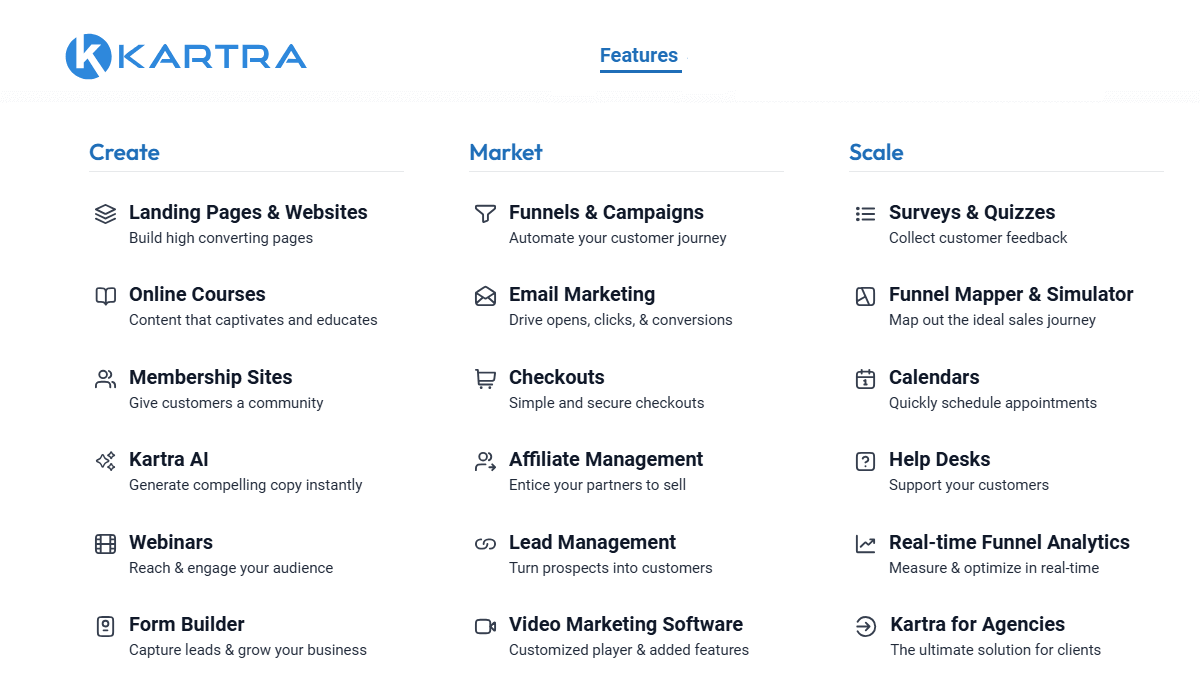Click the Lead Management chain link icon
This screenshot has height=700, width=1200.
[x=485, y=543]
